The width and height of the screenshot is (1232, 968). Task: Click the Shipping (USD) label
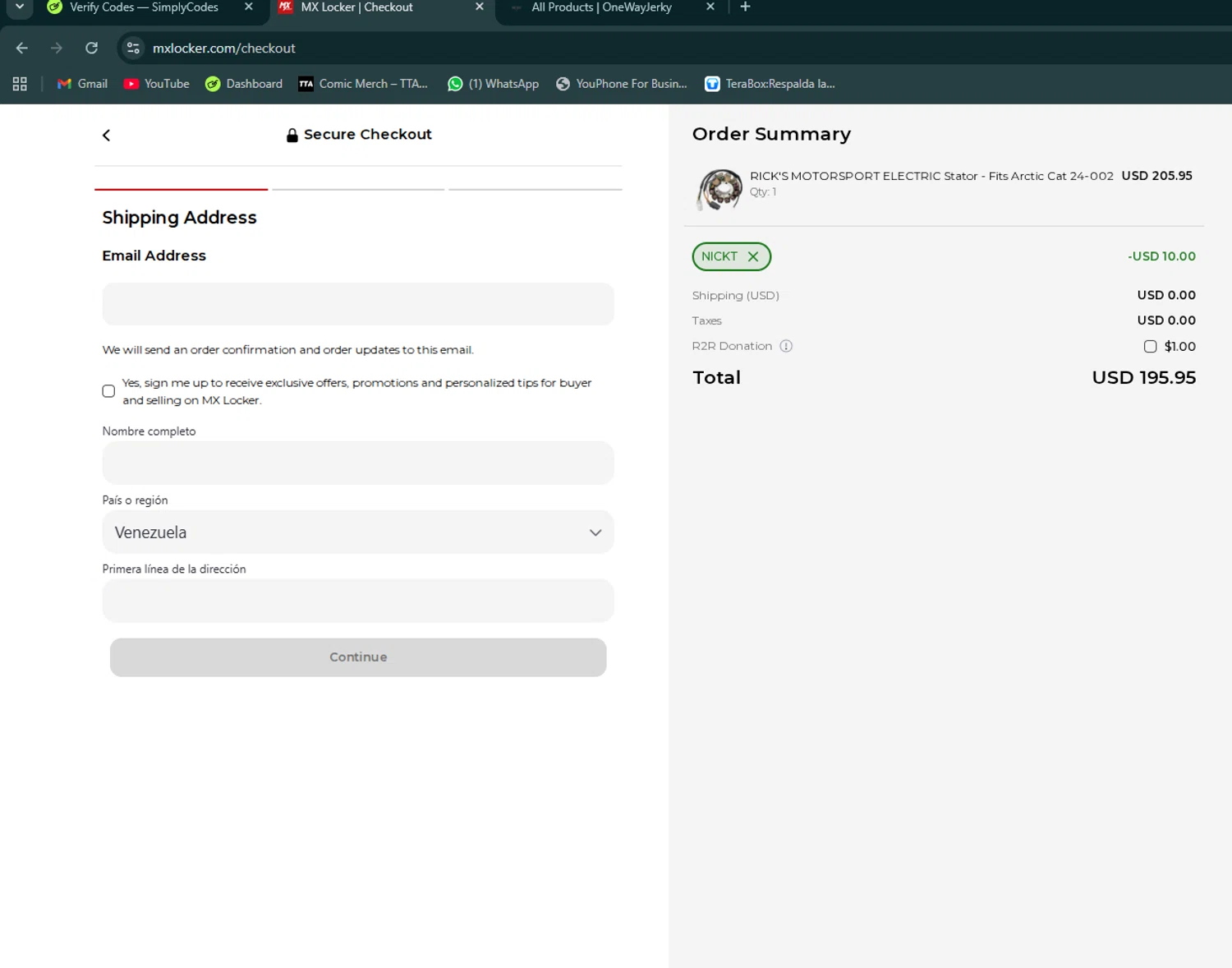click(x=736, y=296)
